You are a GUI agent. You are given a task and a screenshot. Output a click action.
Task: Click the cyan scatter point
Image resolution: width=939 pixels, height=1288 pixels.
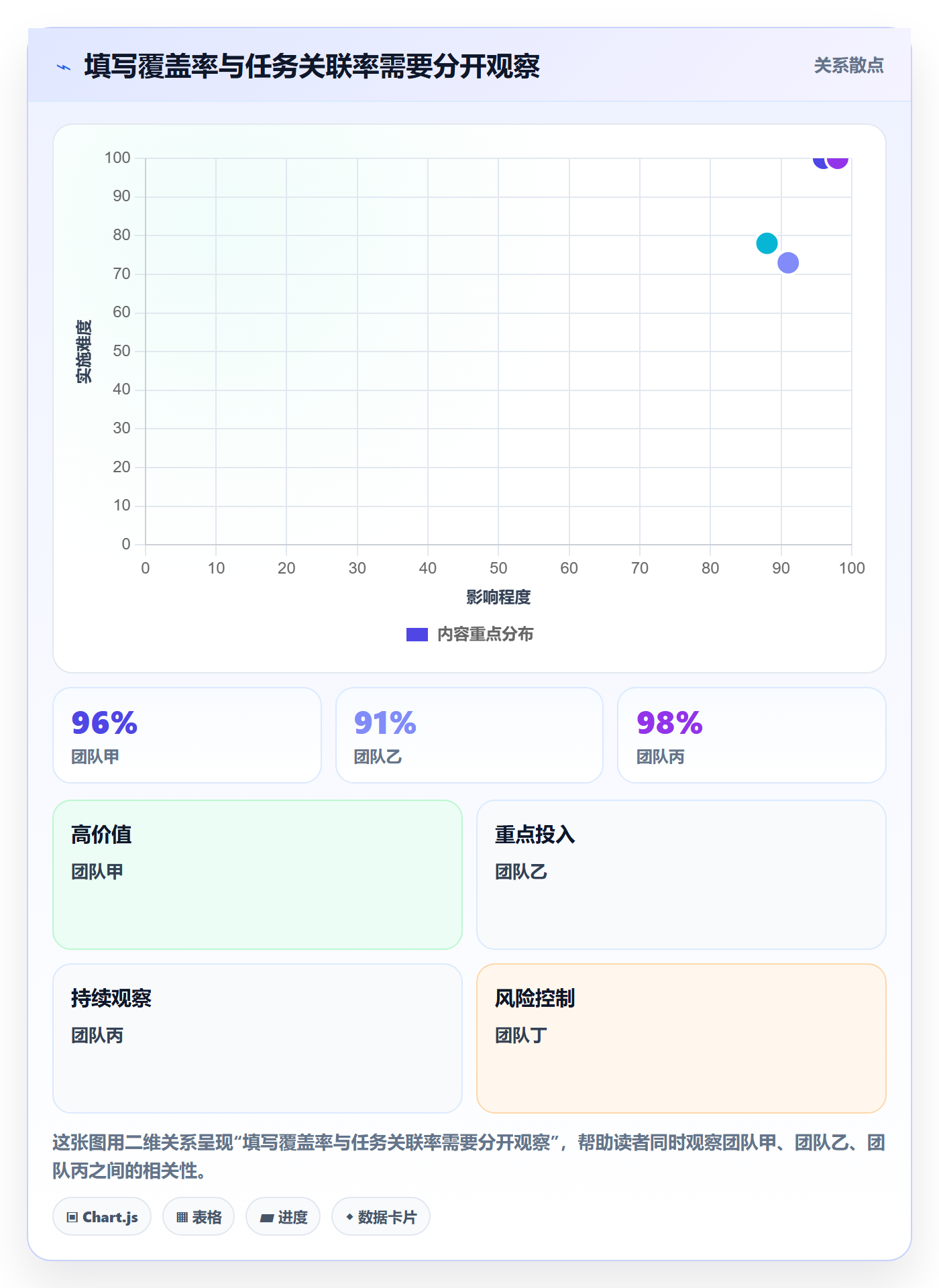click(x=767, y=243)
